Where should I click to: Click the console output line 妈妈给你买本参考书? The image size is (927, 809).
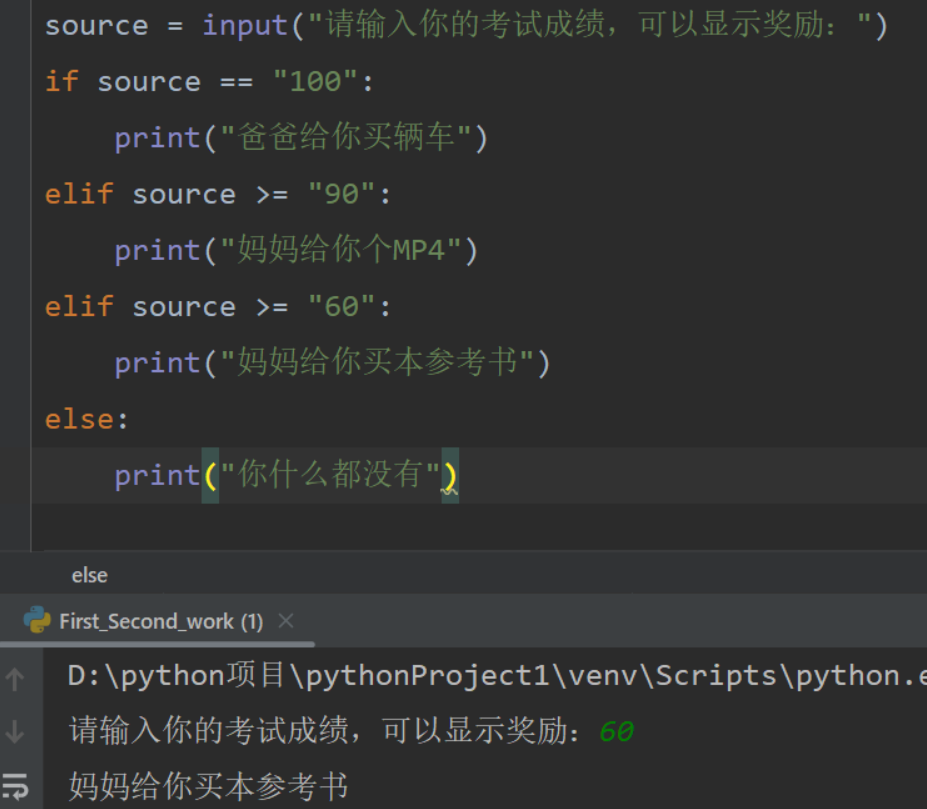coord(209,786)
